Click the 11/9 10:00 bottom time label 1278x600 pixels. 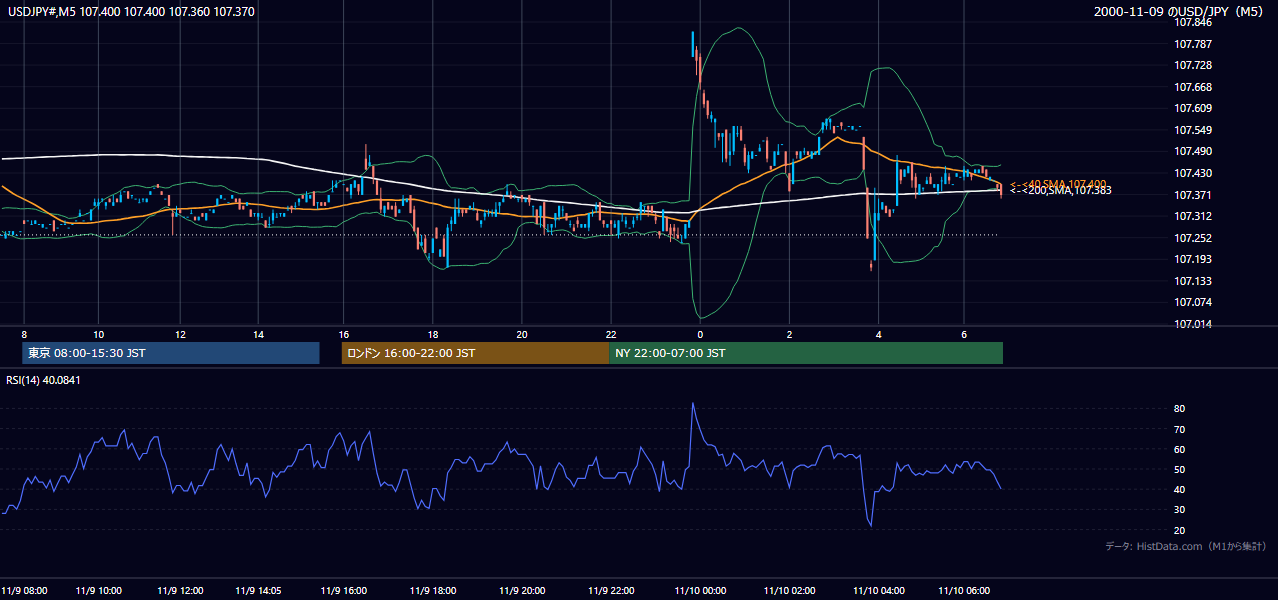(x=99, y=591)
